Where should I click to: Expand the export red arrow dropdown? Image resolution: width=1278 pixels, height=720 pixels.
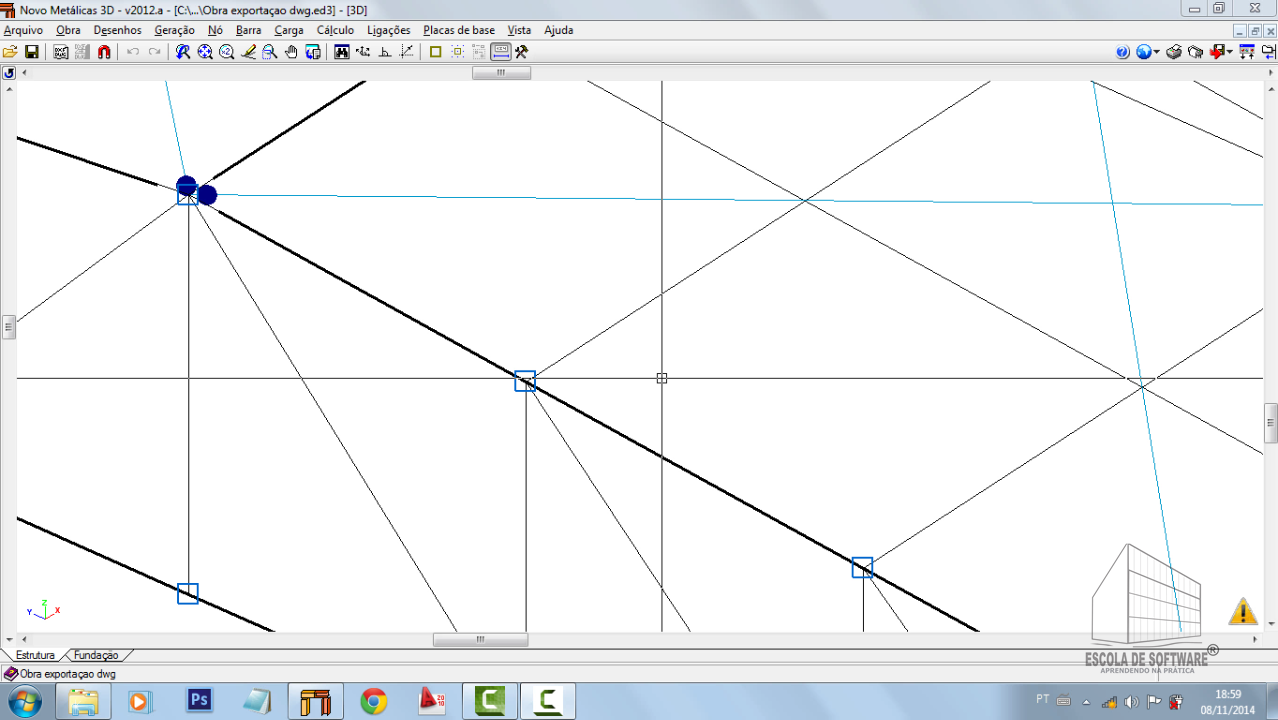tap(1229, 52)
